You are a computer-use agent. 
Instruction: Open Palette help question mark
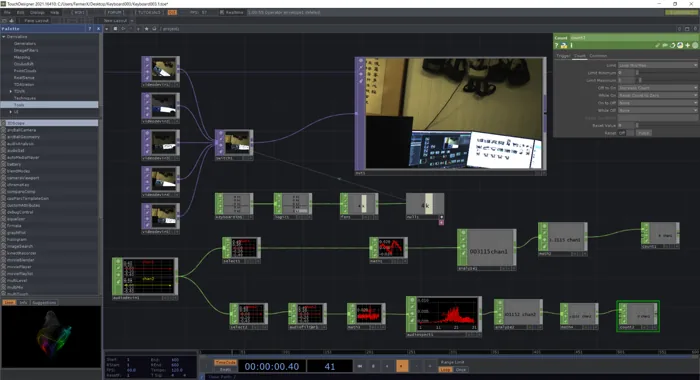point(90,29)
